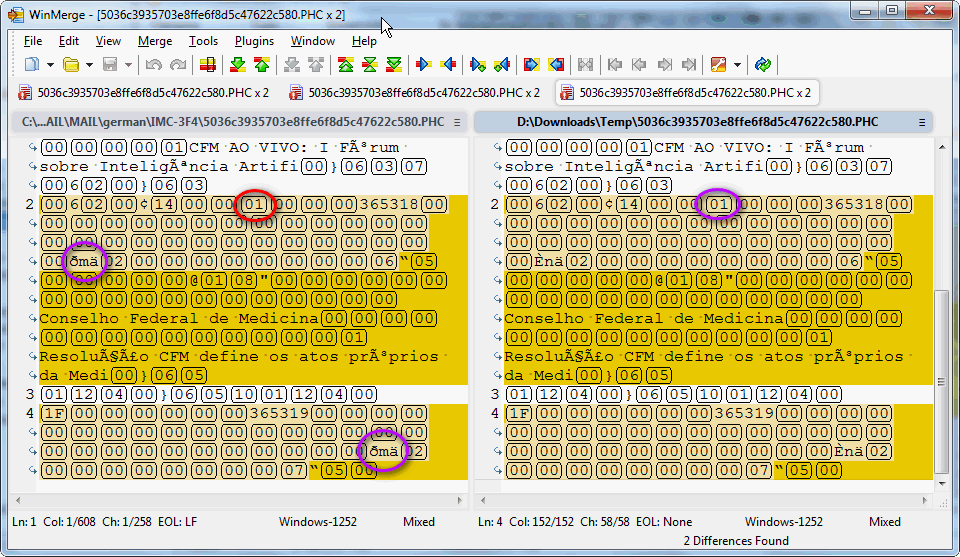Select the Difference in Current Line icon
The image size is (960, 557).
pos(208,65)
